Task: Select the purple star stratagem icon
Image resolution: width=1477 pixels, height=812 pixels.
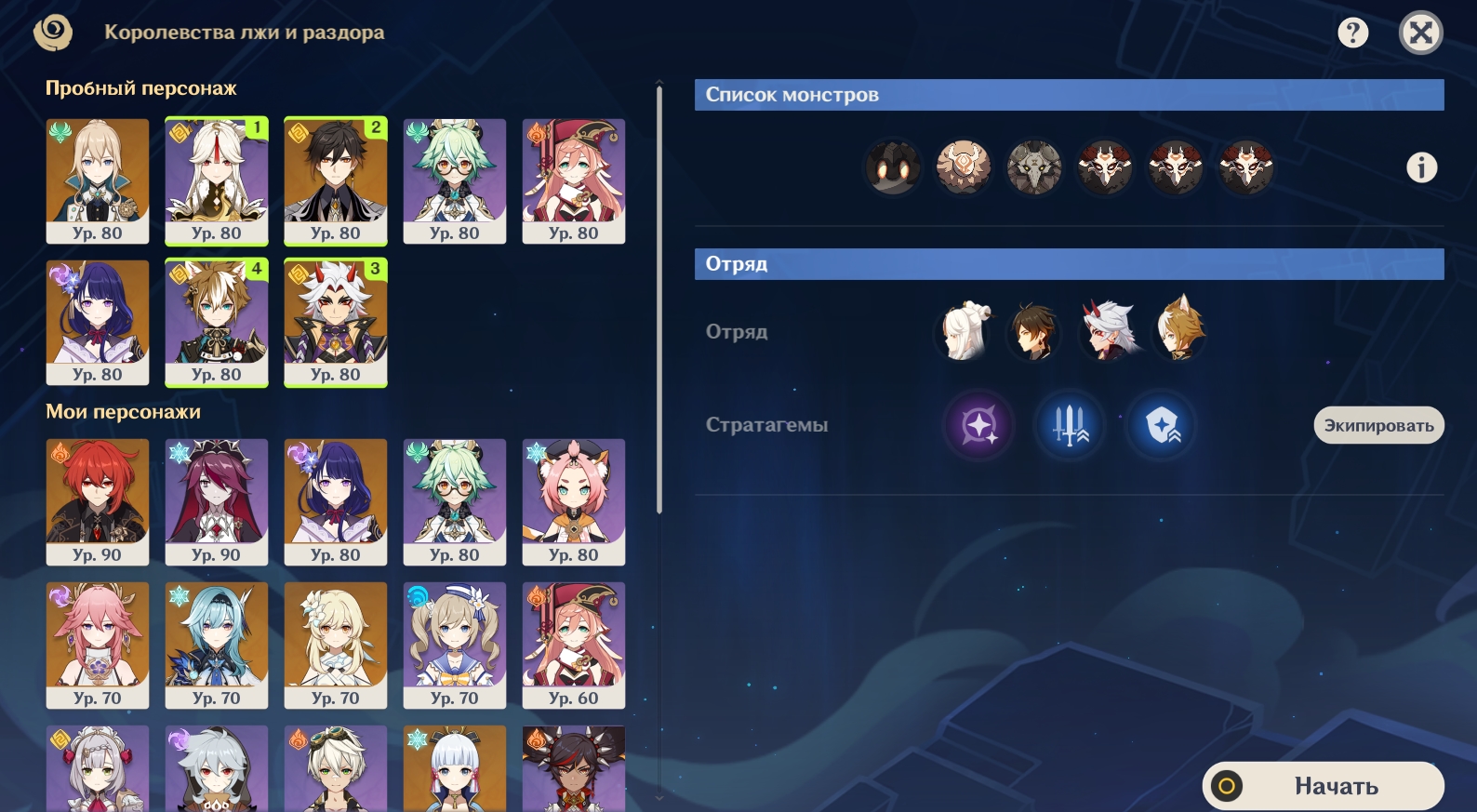Action: [x=979, y=425]
